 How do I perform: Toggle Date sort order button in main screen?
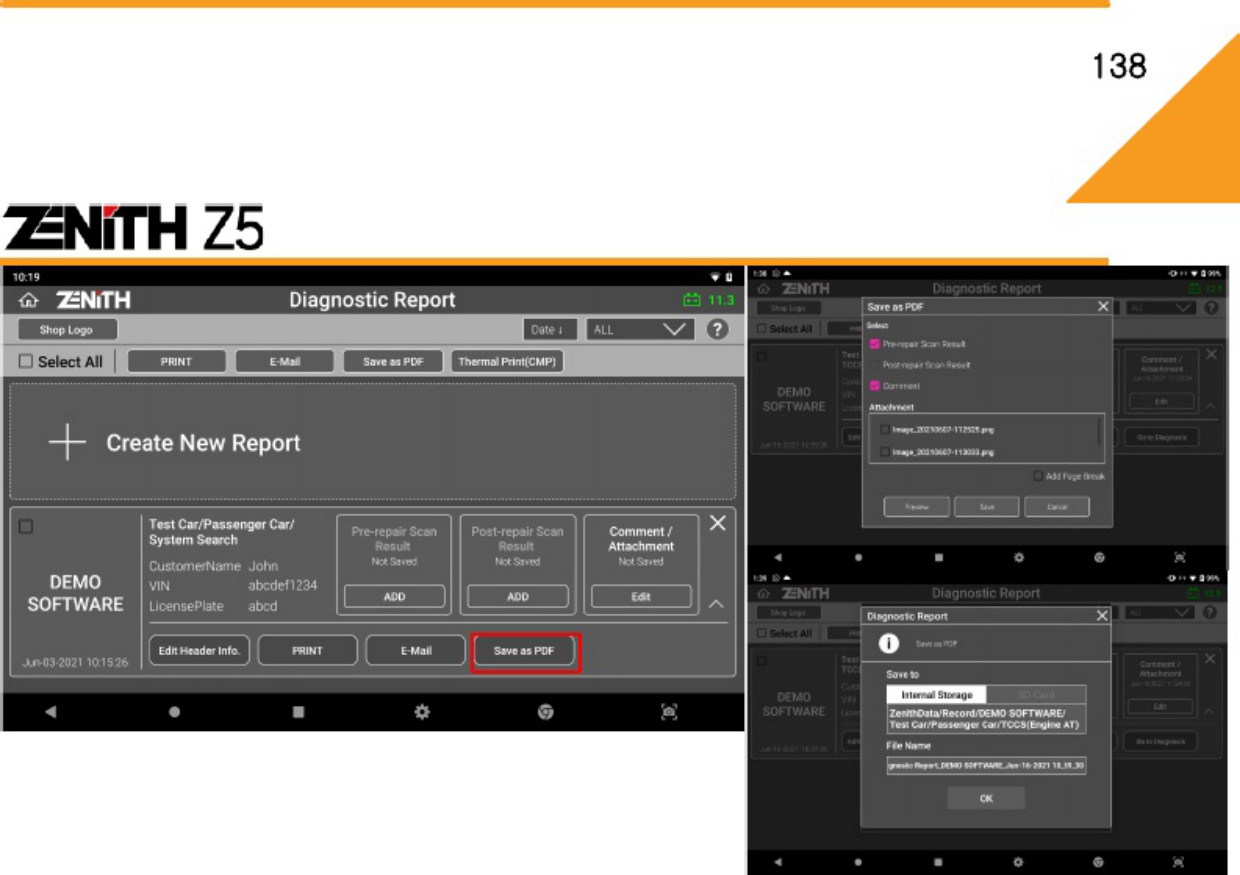551,329
